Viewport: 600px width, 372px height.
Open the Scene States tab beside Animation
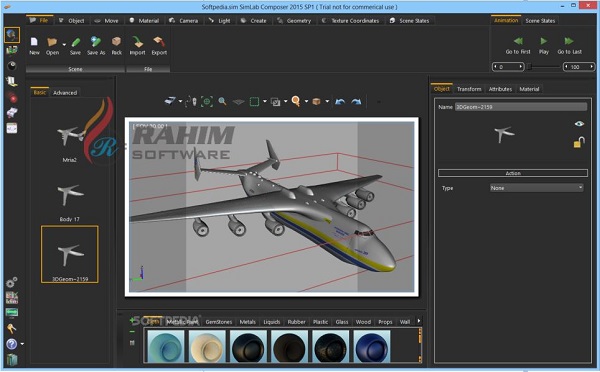[x=540, y=21]
